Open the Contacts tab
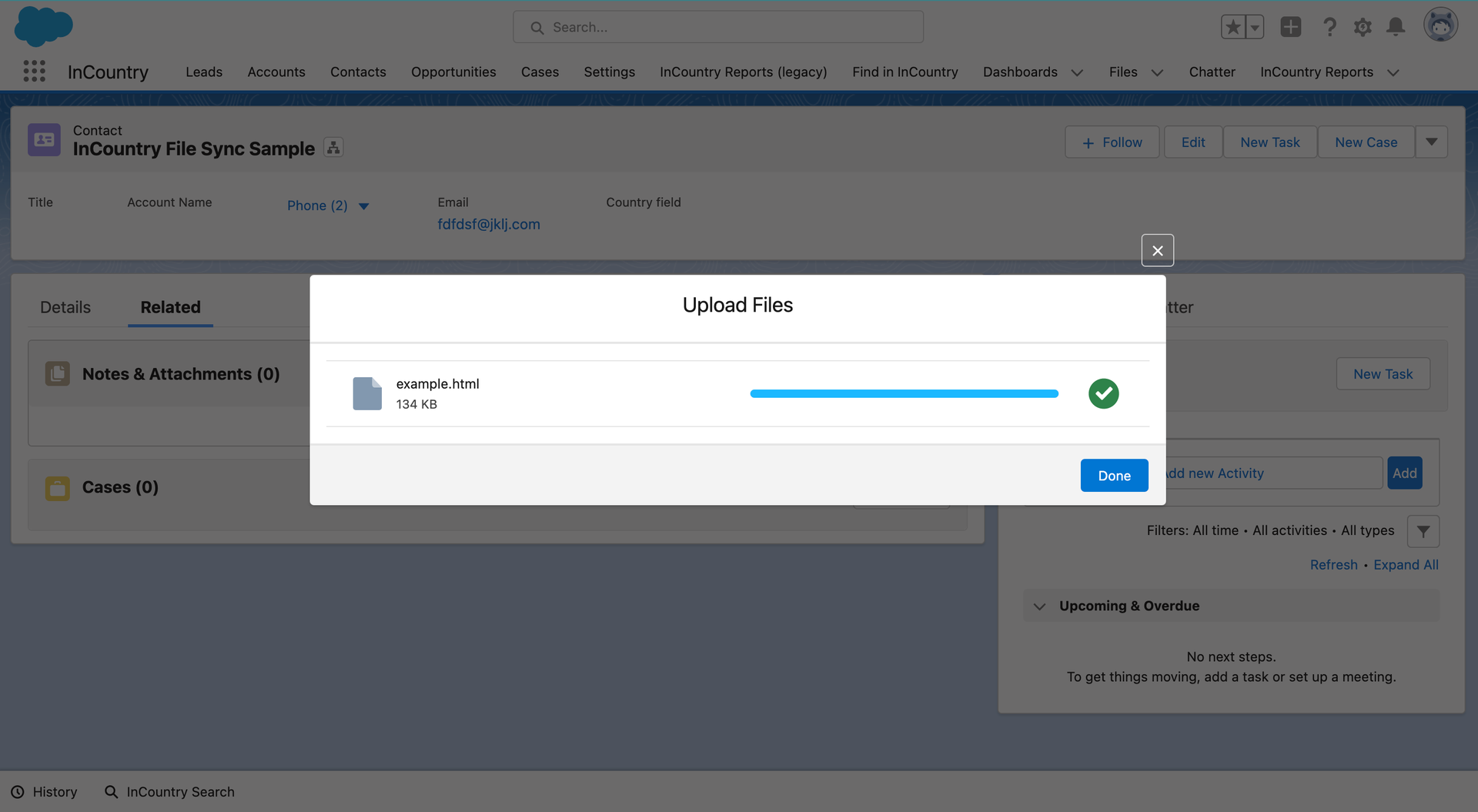 pyautogui.click(x=358, y=72)
